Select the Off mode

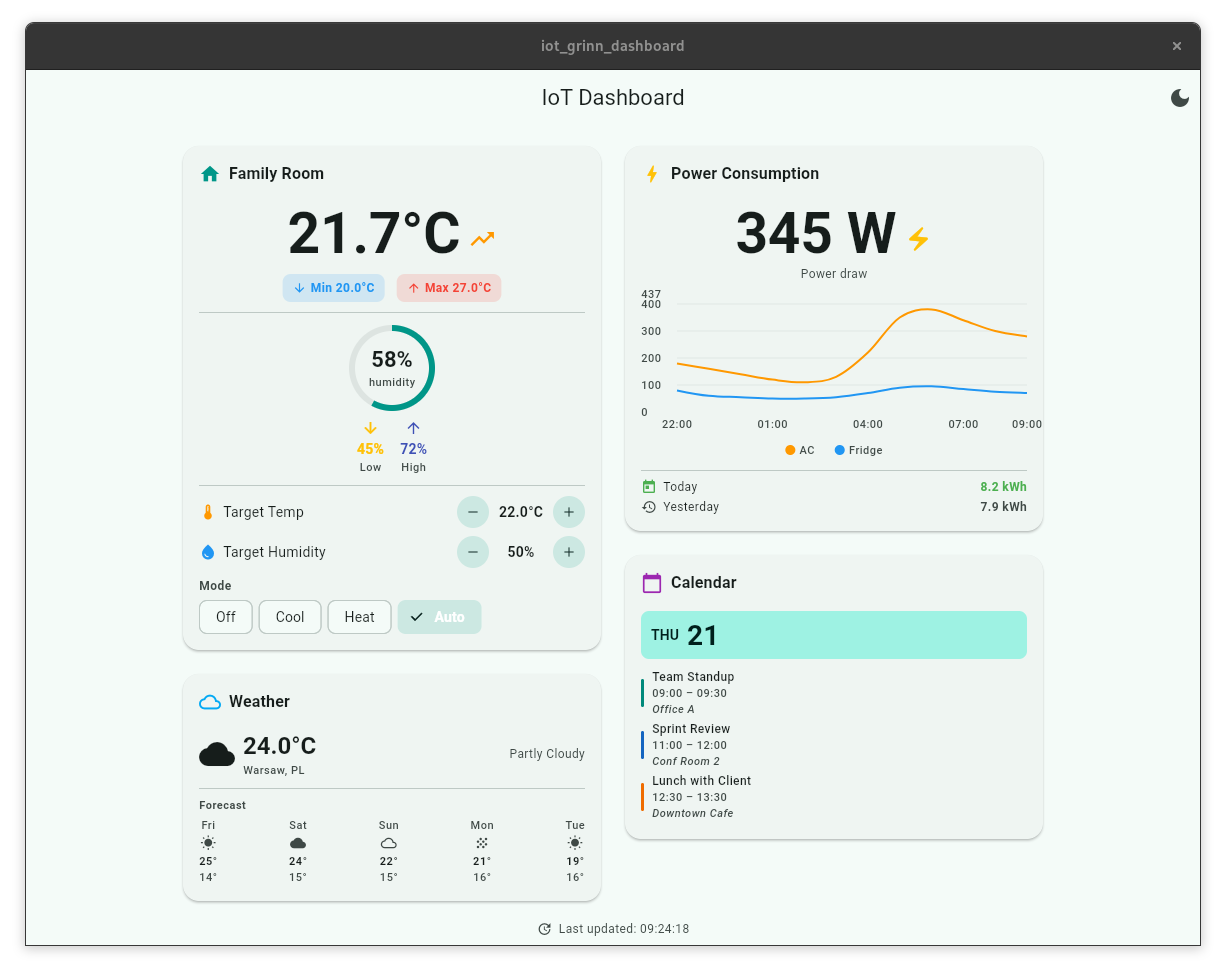(x=226, y=617)
